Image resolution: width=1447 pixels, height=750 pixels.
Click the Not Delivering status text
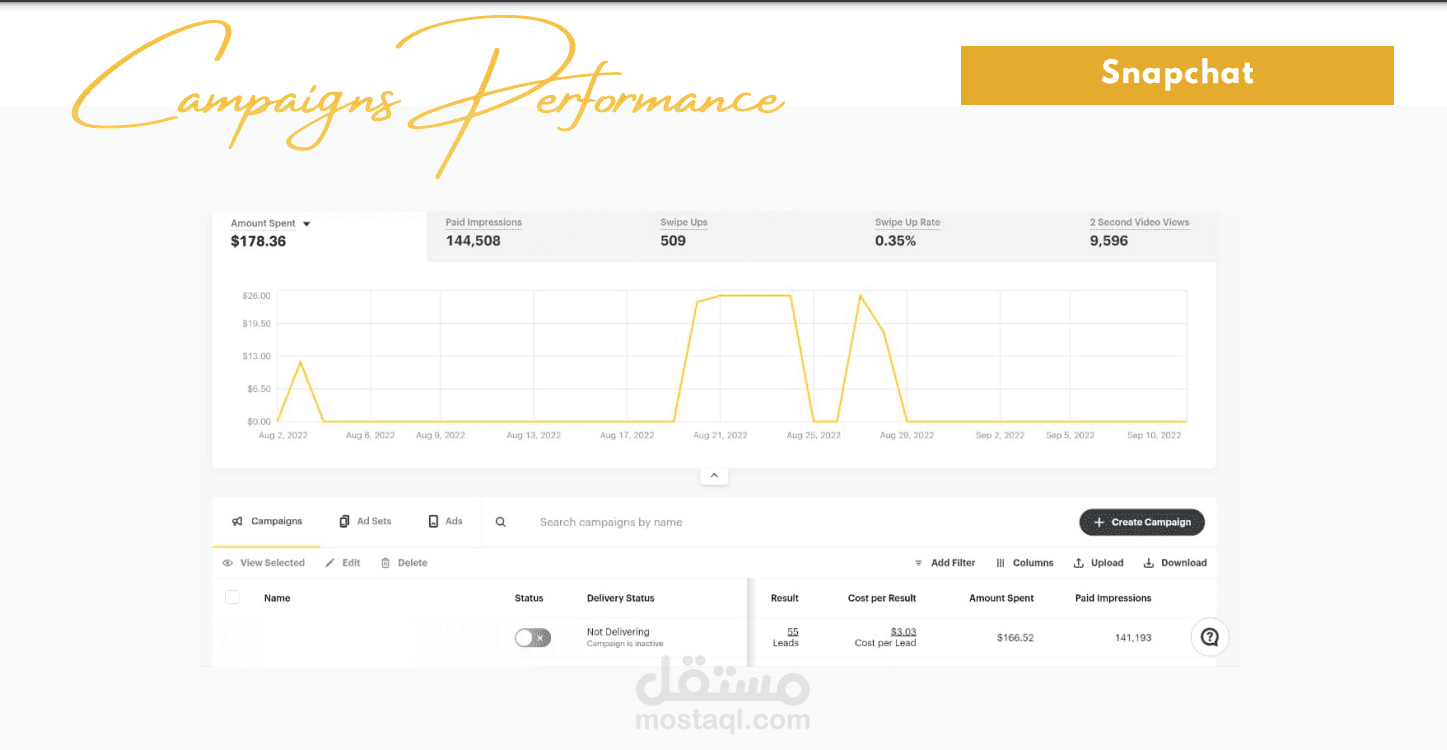618,632
